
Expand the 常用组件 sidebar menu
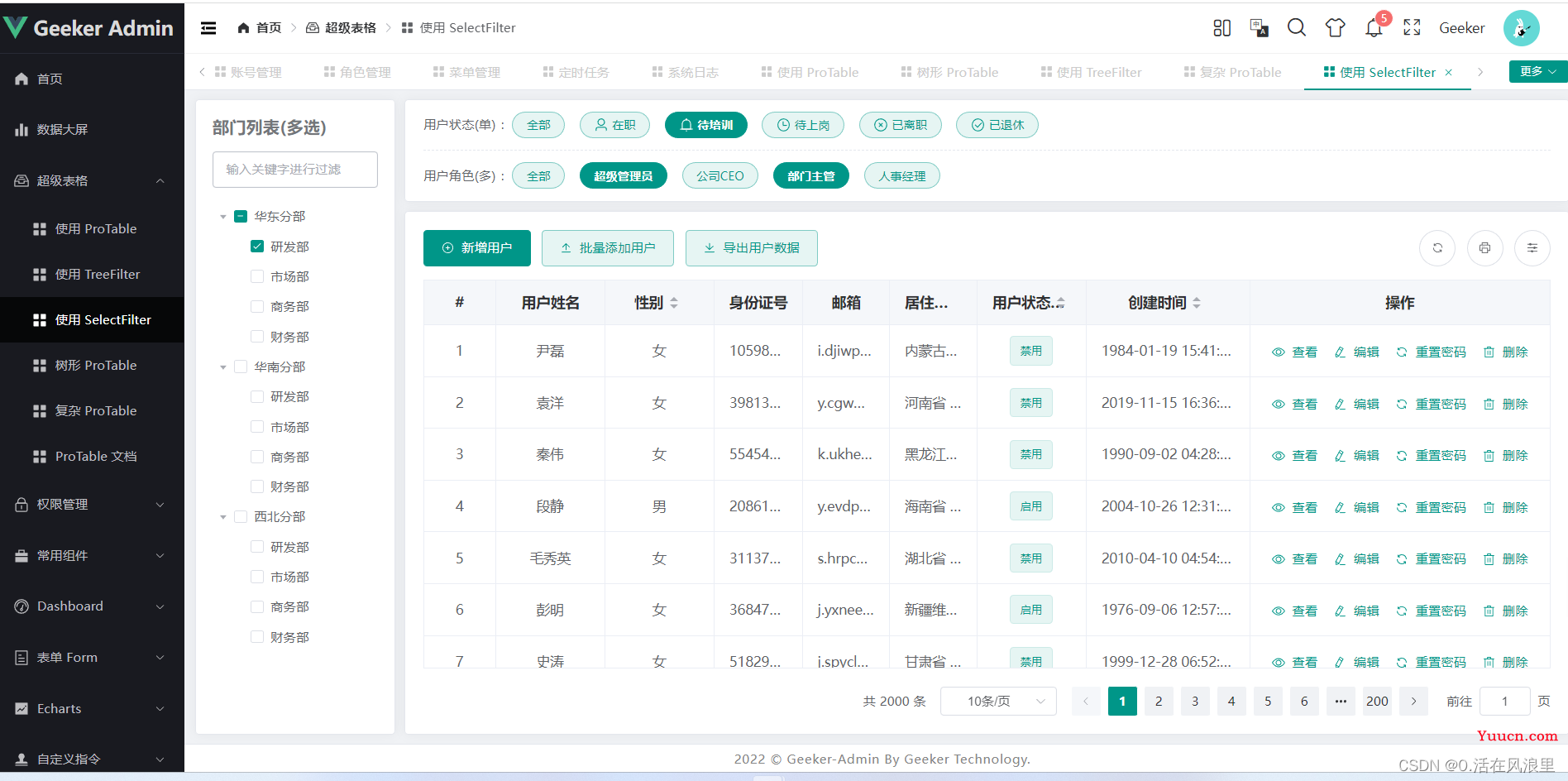click(92, 556)
